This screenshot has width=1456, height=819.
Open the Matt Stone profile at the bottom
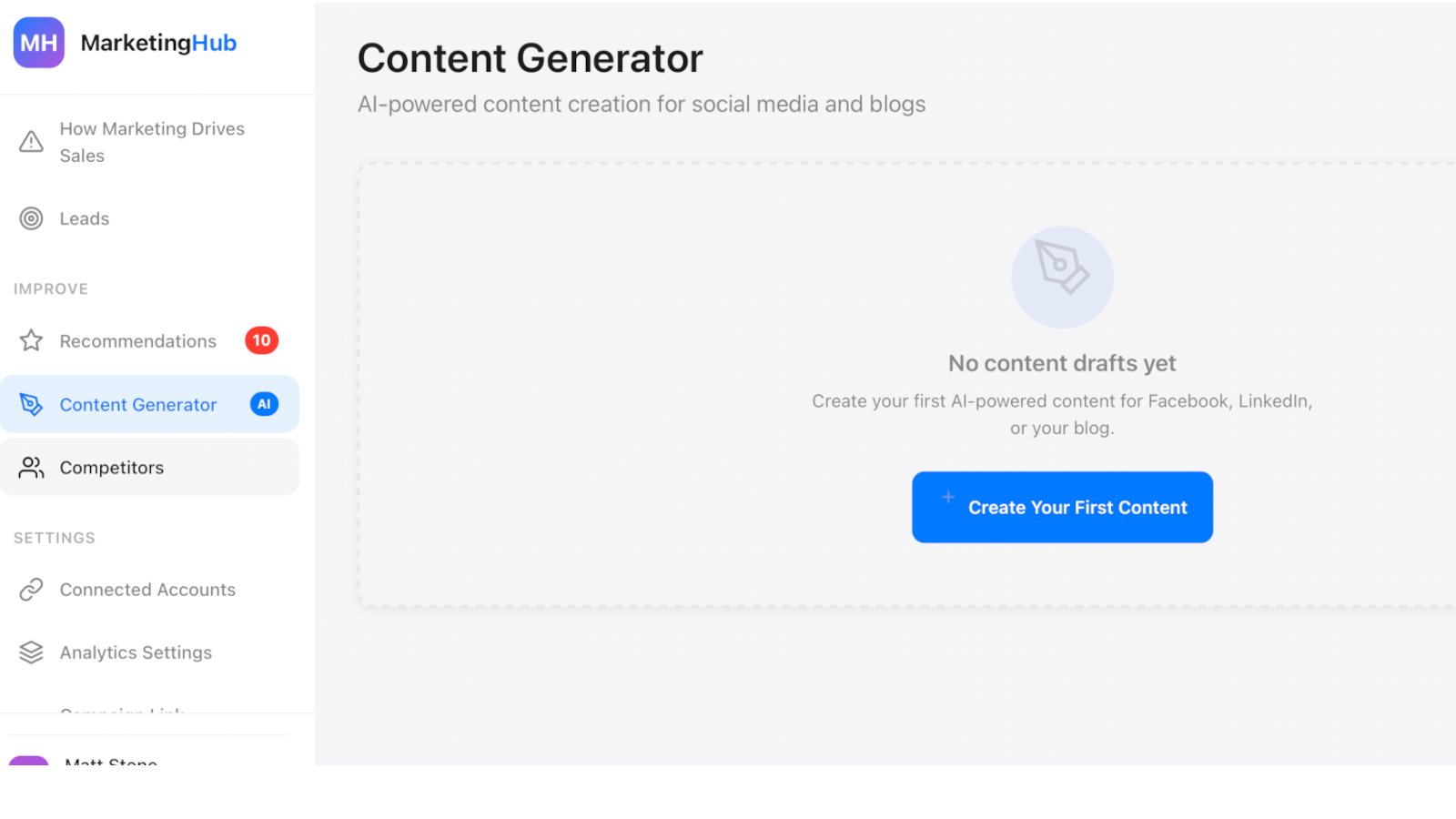tap(109, 763)
